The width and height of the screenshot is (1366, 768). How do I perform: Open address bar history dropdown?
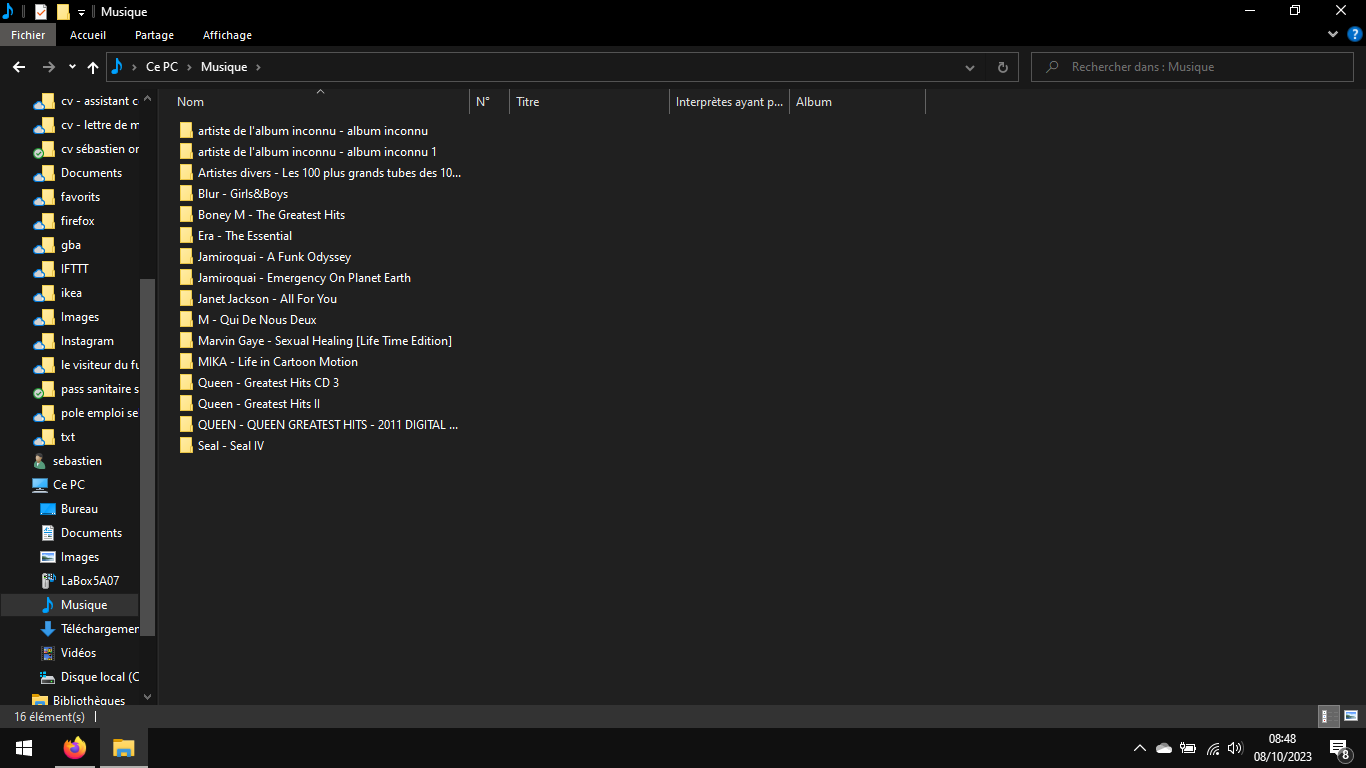click(x=970, y=67)
